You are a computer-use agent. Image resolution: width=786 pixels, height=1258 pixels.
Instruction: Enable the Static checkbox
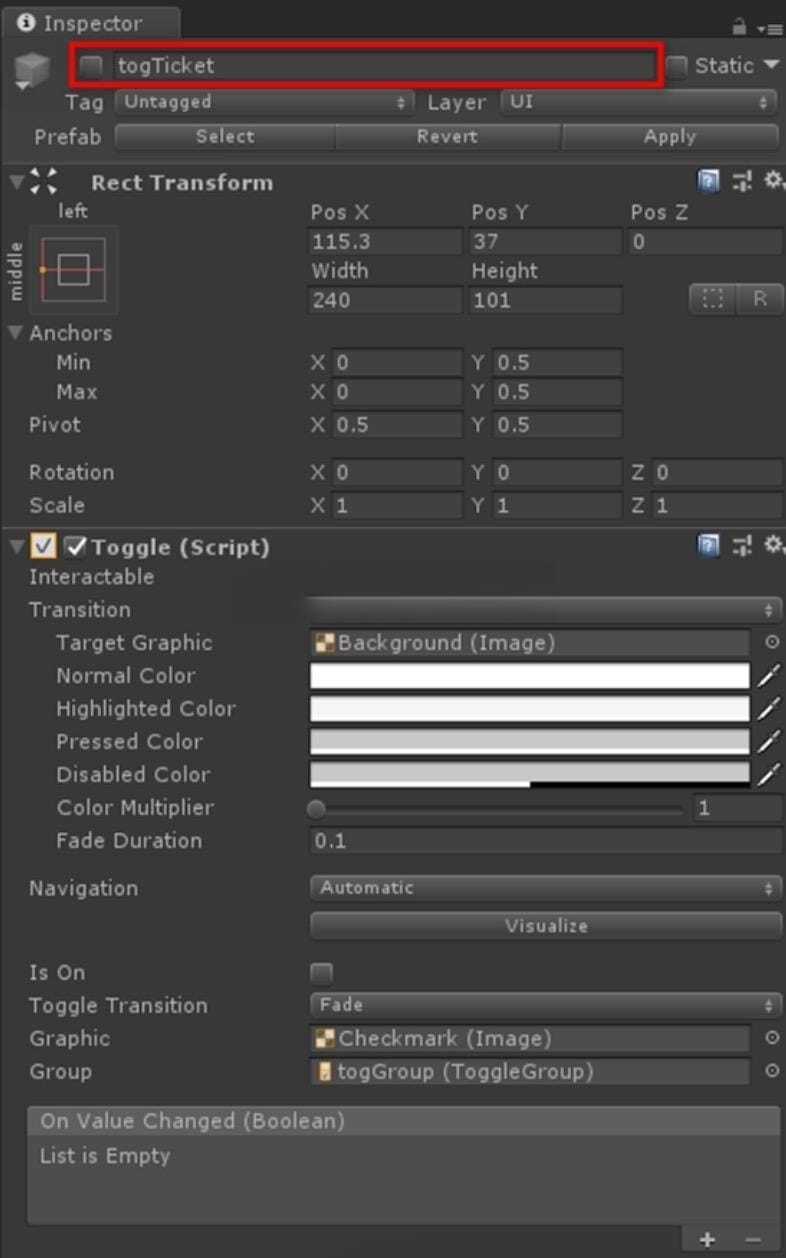tap(677, 66)
